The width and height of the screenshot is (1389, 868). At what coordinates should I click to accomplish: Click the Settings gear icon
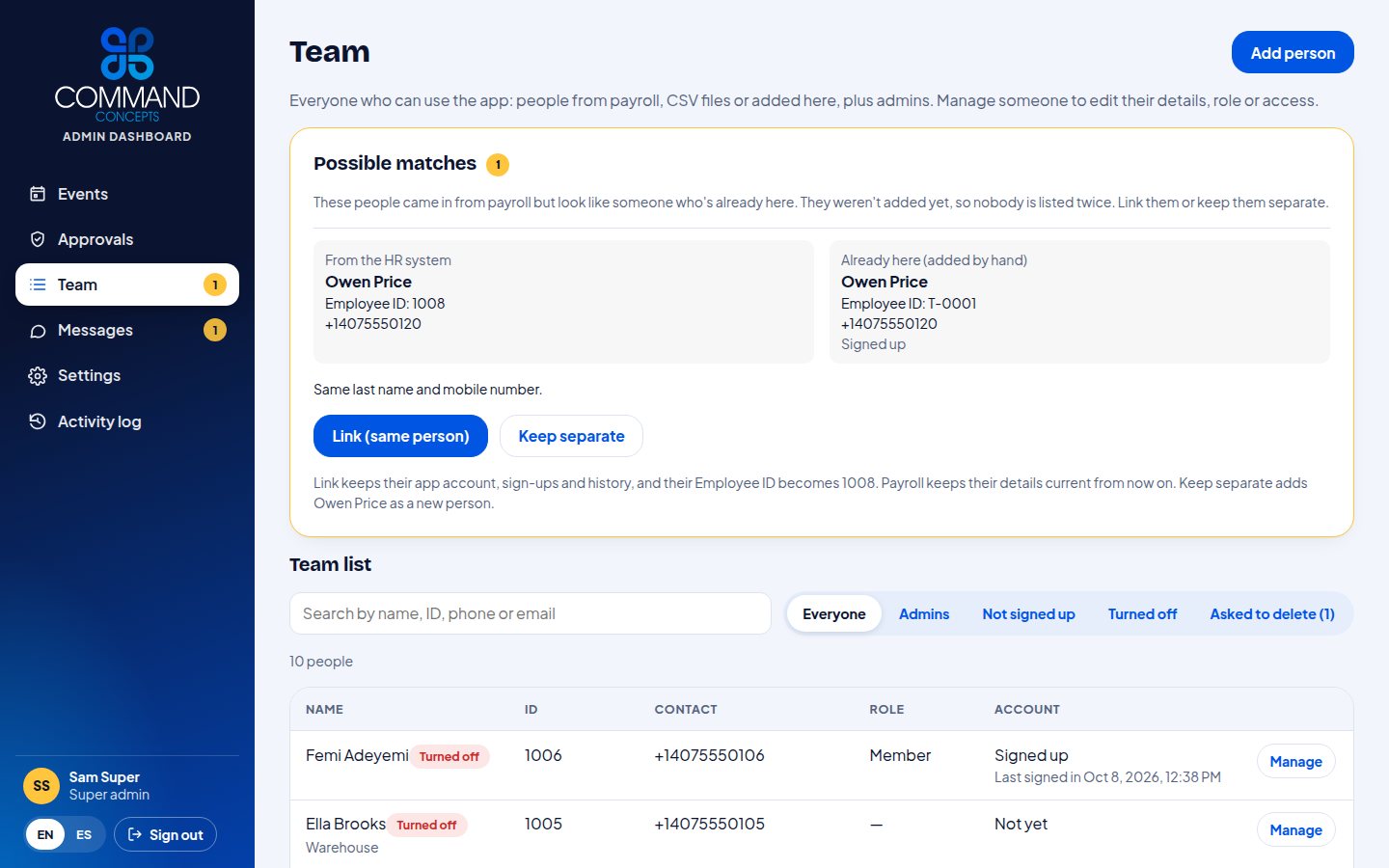[38, 376]
